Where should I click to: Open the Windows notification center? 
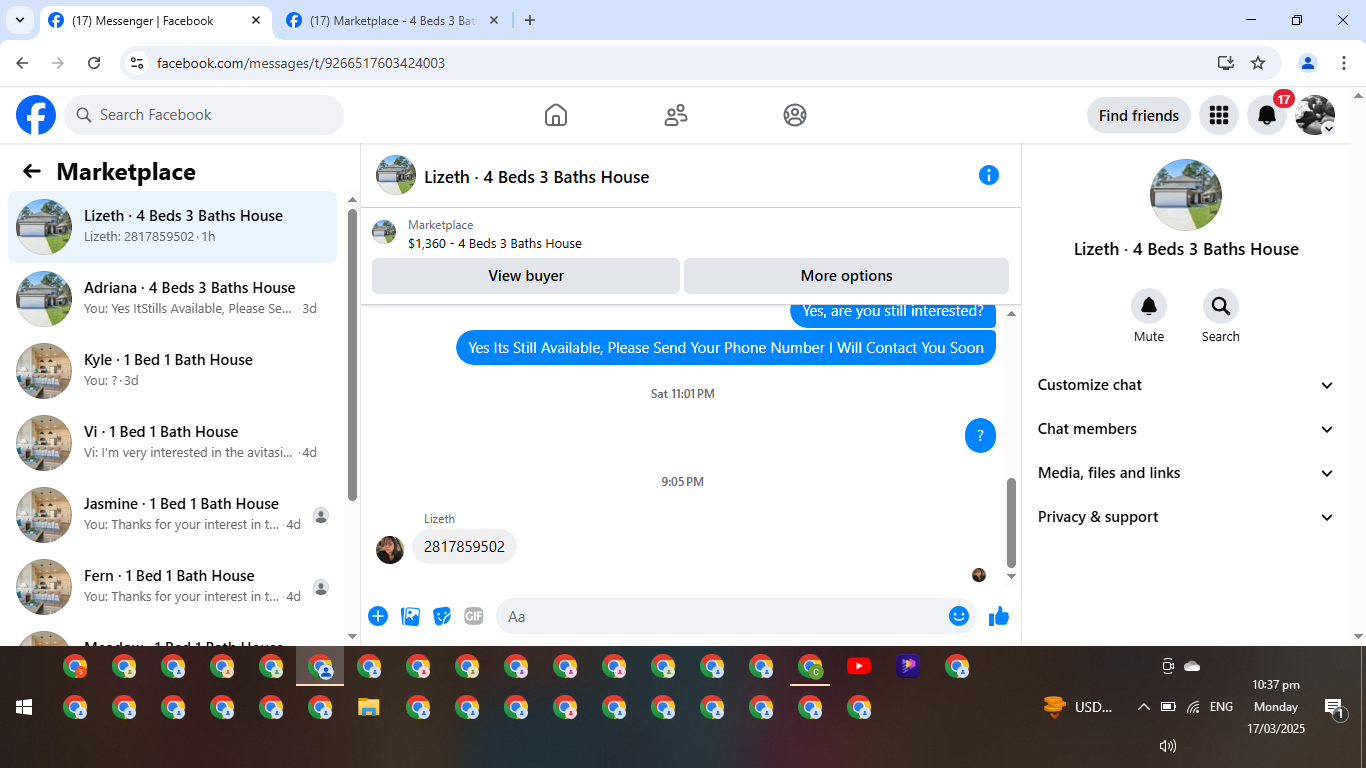[x=1334, y=708]
